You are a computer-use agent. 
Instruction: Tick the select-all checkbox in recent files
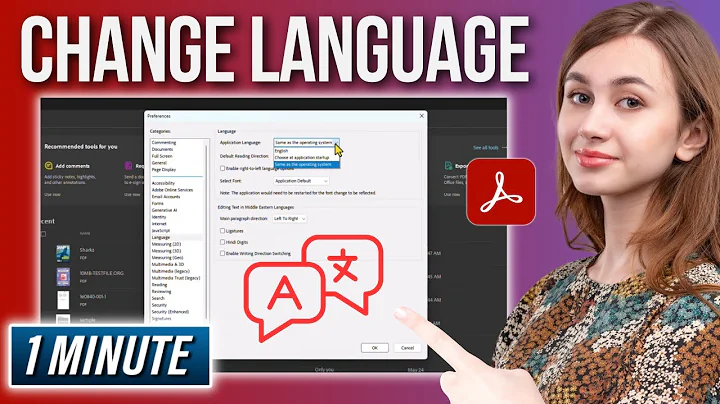pos(44,234)
